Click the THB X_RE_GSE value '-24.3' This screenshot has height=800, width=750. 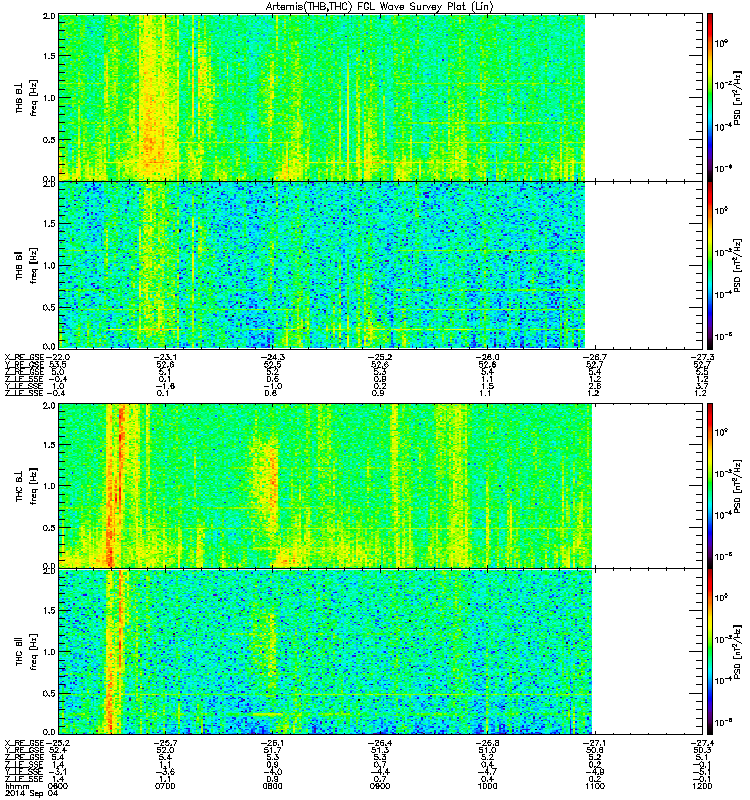pos(272,357)
